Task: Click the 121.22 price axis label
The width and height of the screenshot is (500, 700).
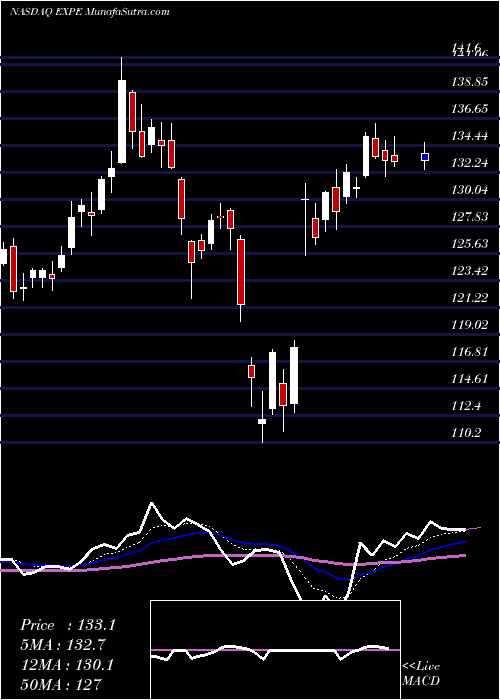Action: pyautogui.click(x=469, y=297)
